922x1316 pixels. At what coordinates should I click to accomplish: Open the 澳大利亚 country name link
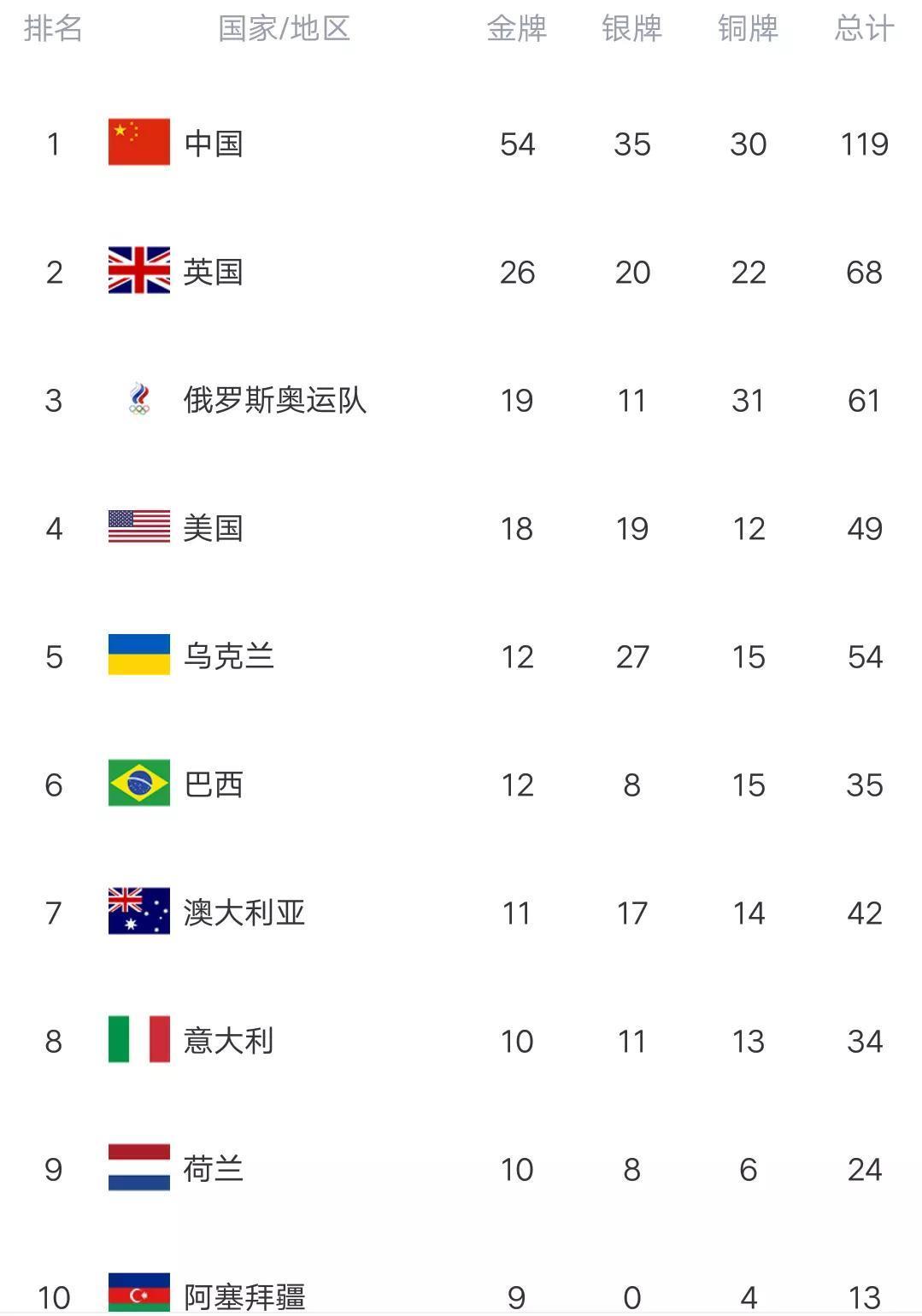click(x=244, y=913)
